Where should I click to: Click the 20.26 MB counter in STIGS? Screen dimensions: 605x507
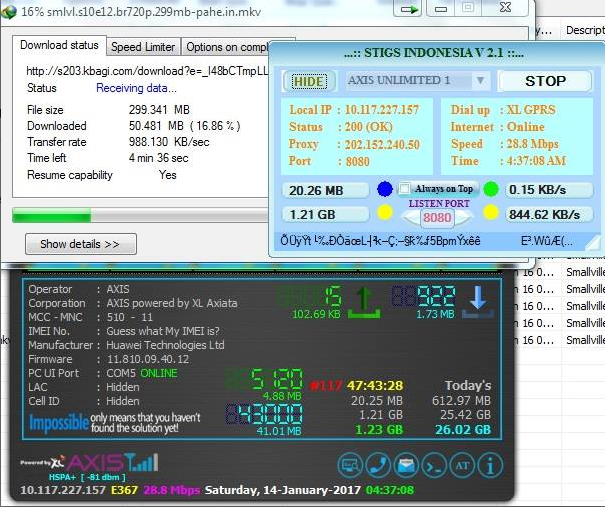click(325, 191)
